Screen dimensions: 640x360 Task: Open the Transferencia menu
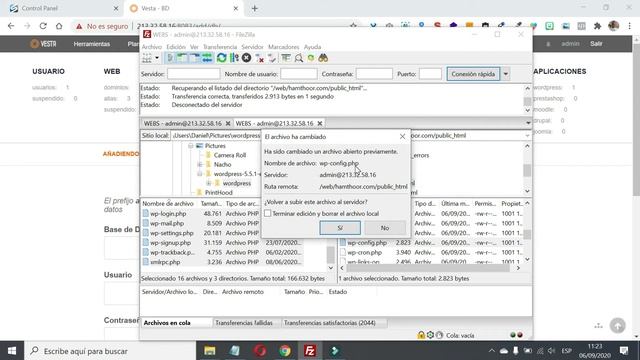tap(220, 47)
